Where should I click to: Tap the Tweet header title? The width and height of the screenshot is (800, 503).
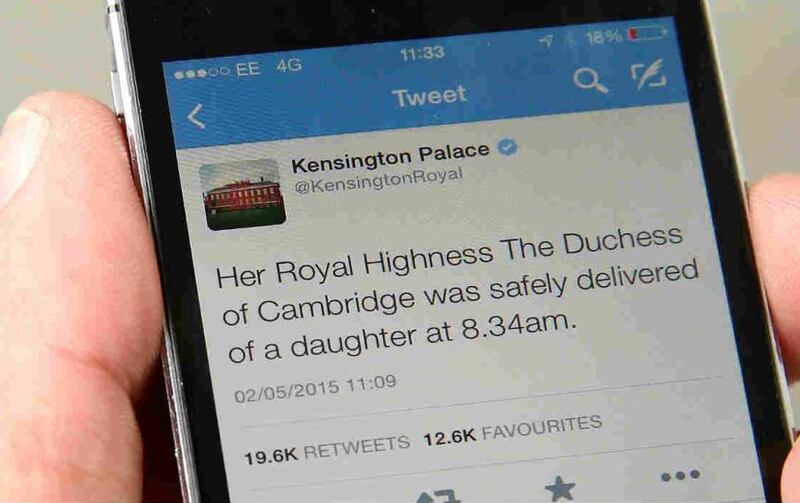(x=429, y=96)
